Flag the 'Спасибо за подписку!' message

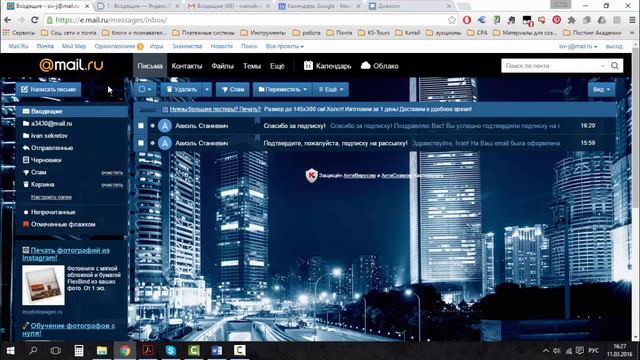tap(257, 121)
